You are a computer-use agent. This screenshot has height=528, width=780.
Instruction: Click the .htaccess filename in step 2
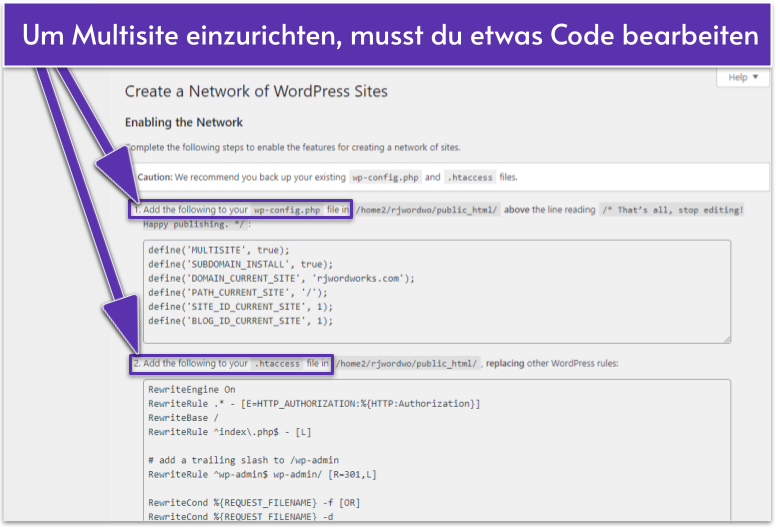277,364
